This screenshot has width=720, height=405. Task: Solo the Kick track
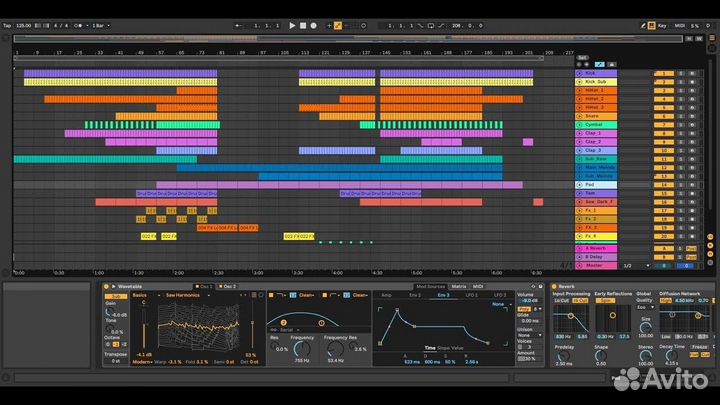pos(678,73)
